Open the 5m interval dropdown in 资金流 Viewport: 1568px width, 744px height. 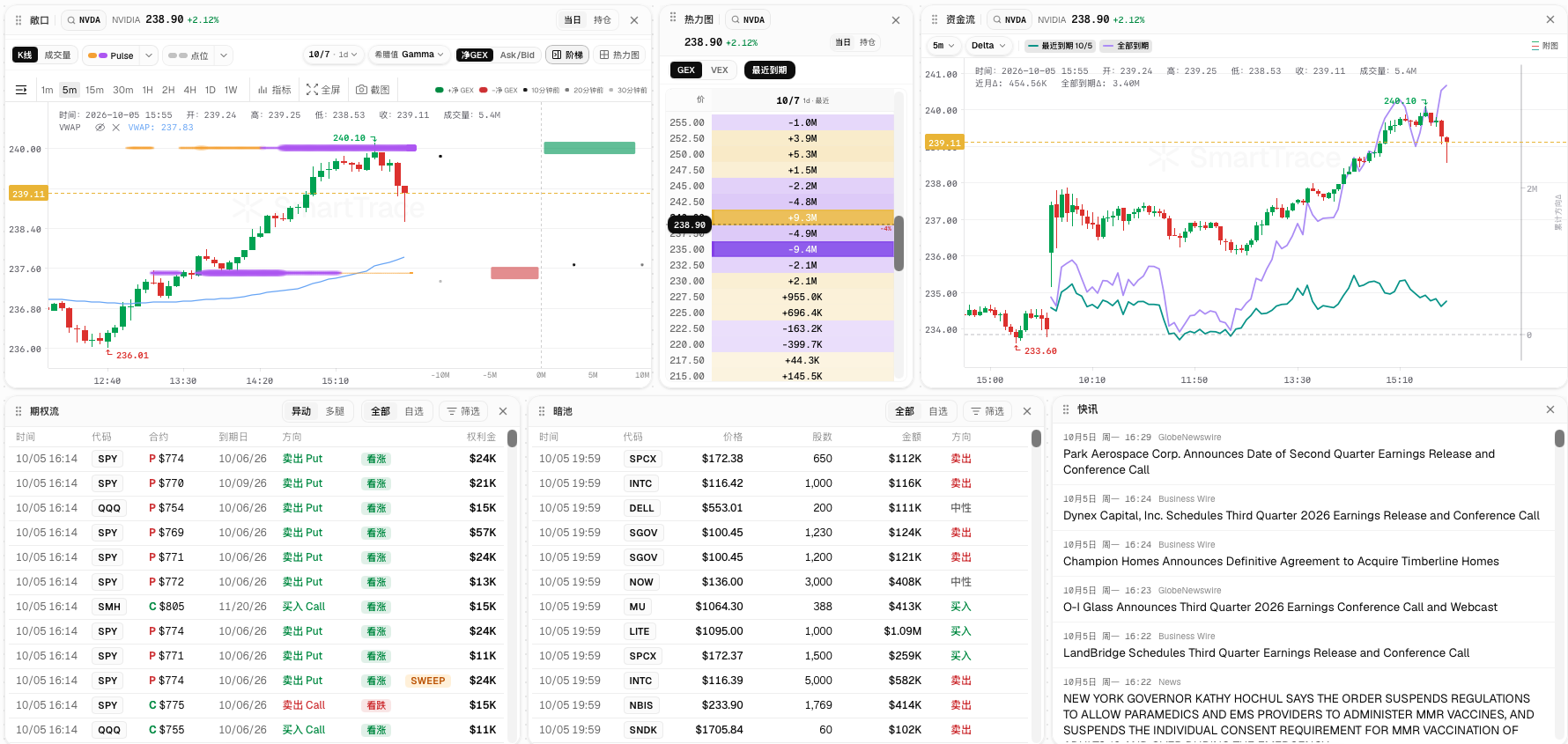943,46
